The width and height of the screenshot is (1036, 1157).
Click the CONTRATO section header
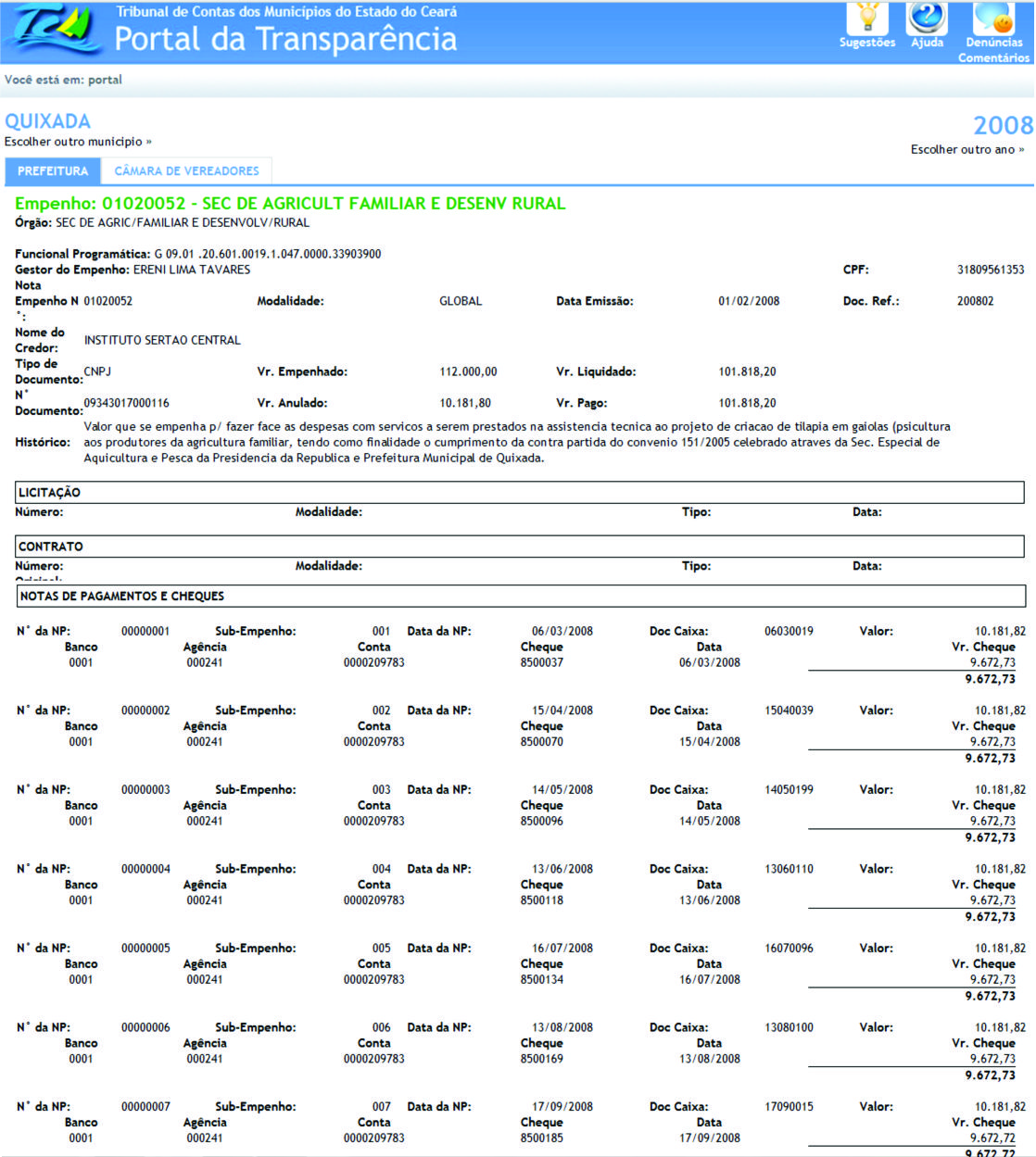pos(51,547)
